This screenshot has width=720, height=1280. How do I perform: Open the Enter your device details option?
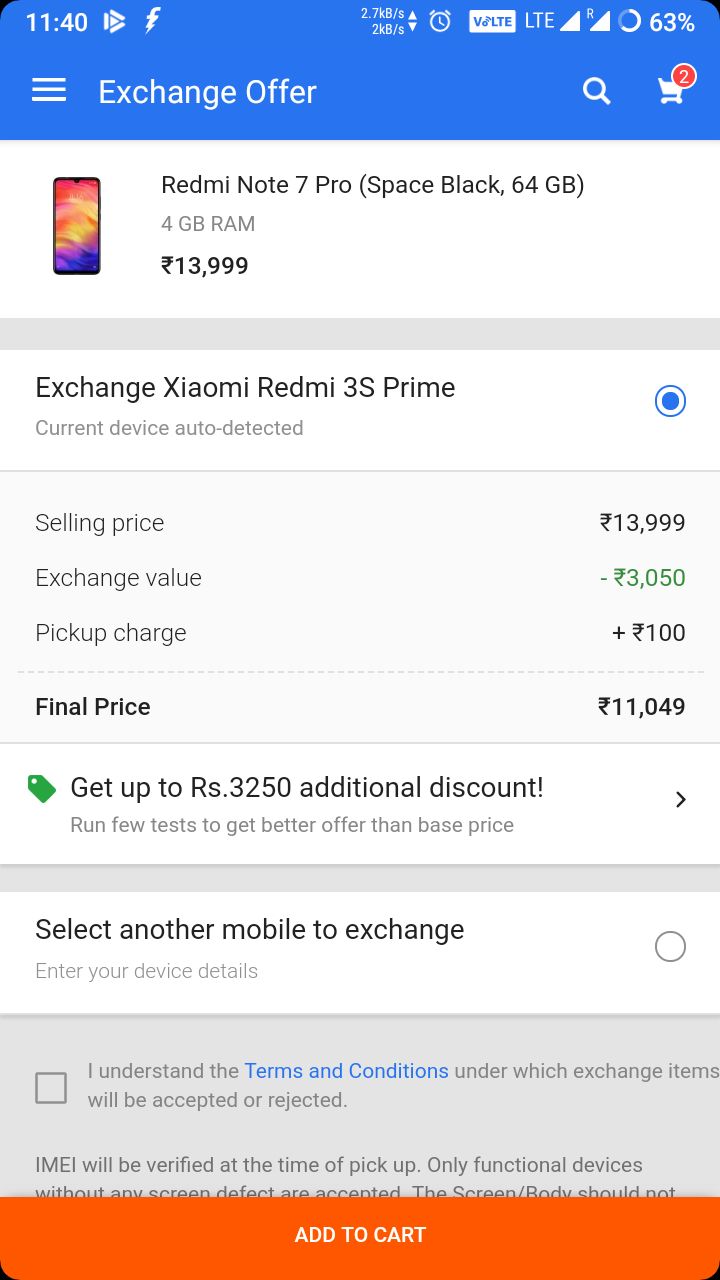[146, 971]
